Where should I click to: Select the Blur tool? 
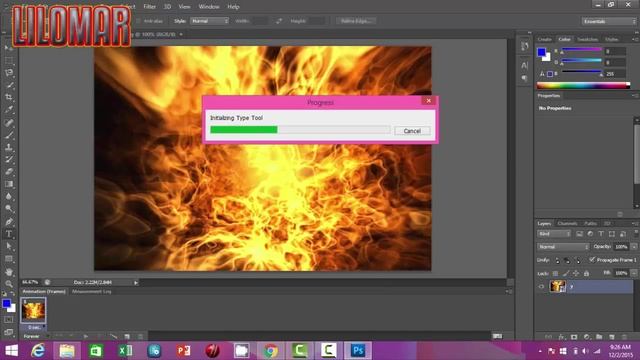(9, 196)
